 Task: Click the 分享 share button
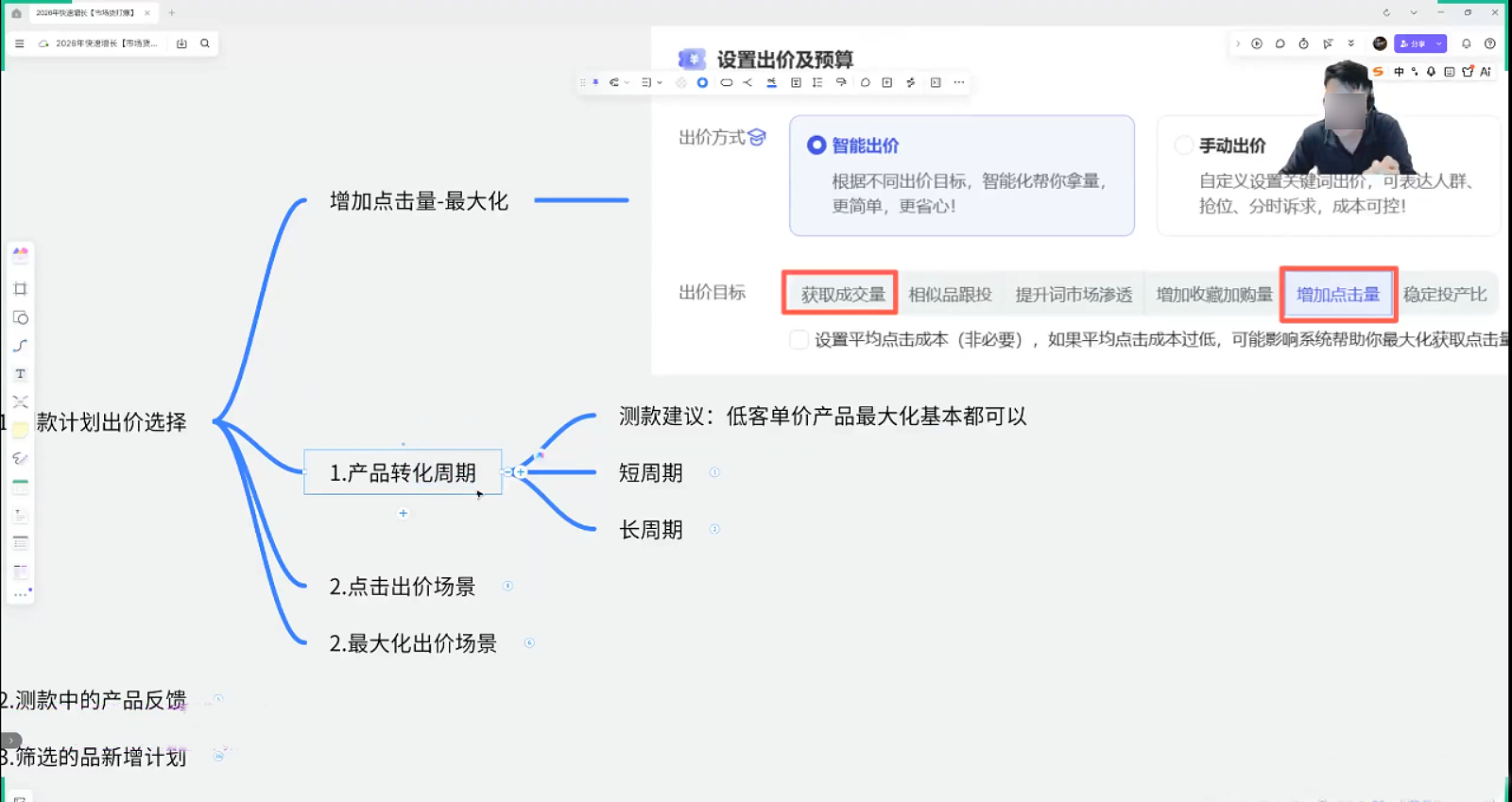pyautogui.click(x=1413, y=43)
